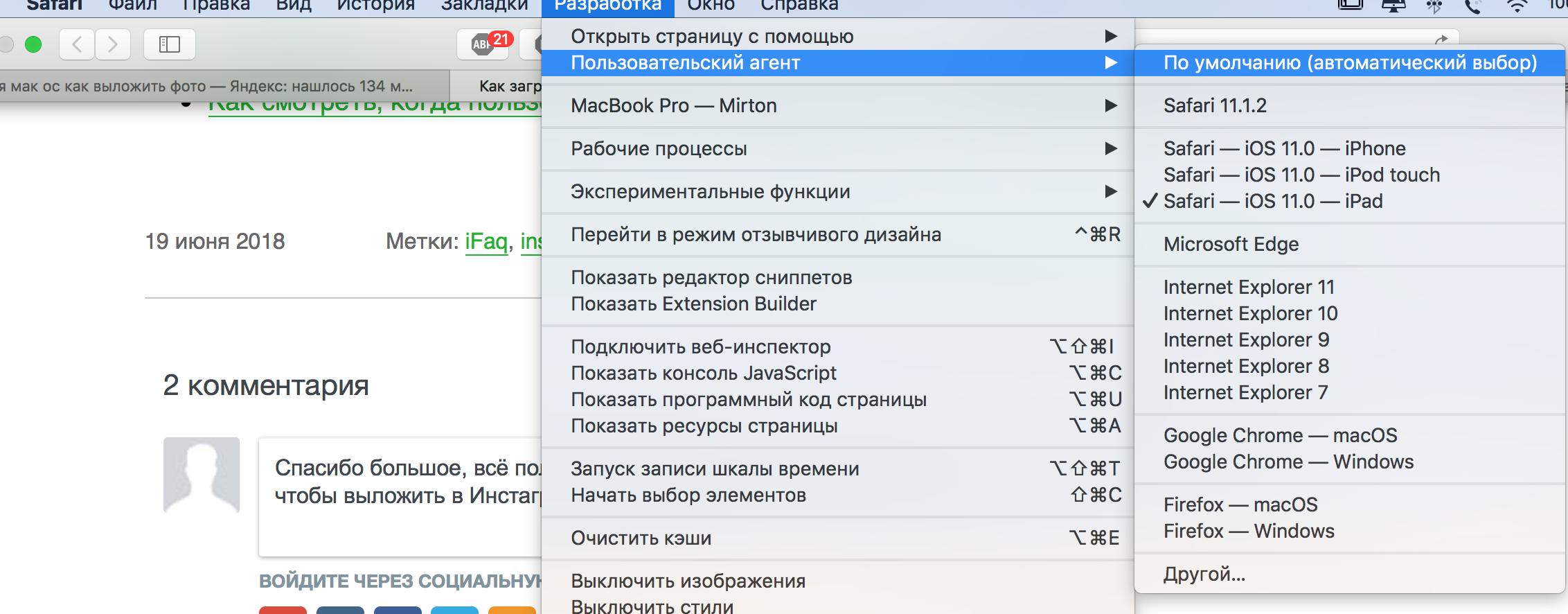Image resolution: width=1568 pixels, height=614 pixels.
Task: Choose 'Подключить веб-инспектор'
Action: (x=837, y=347)
